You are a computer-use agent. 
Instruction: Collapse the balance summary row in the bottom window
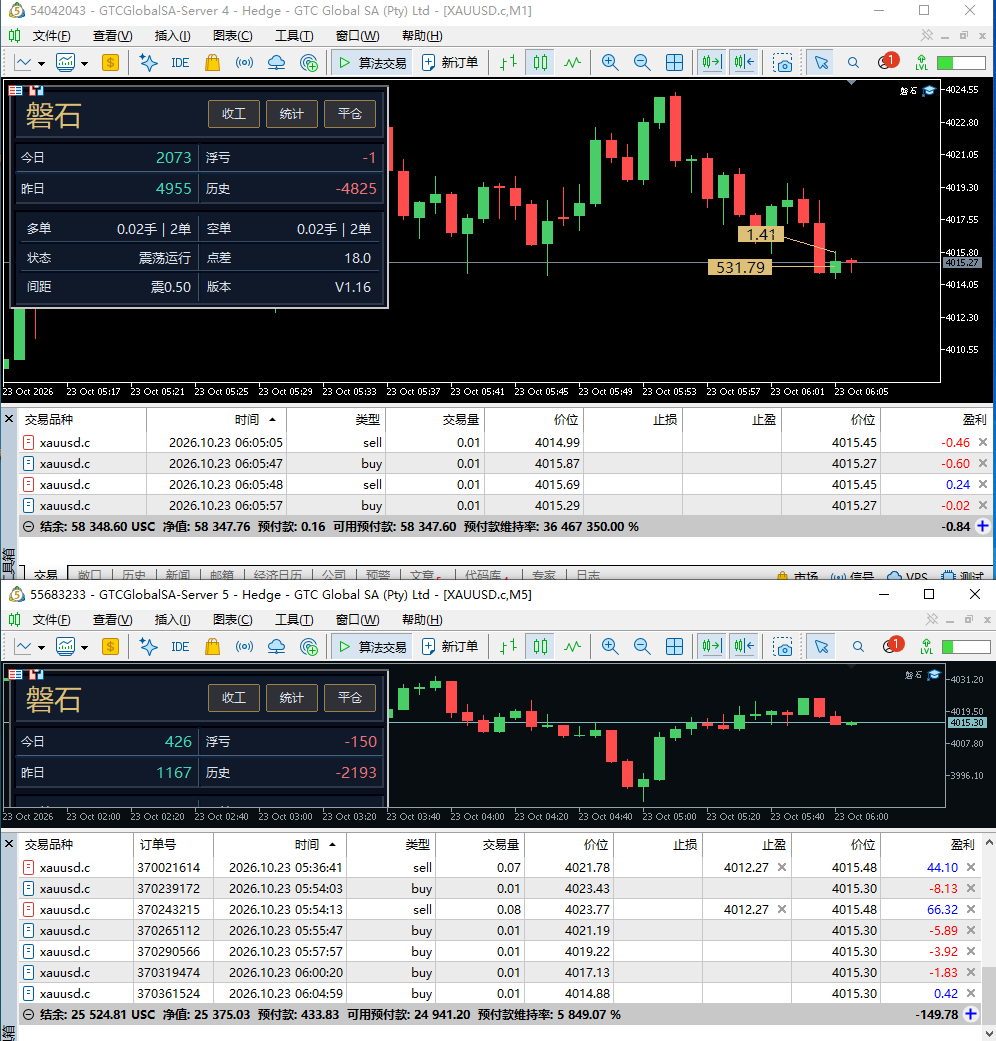click(x=28, y=1015)
